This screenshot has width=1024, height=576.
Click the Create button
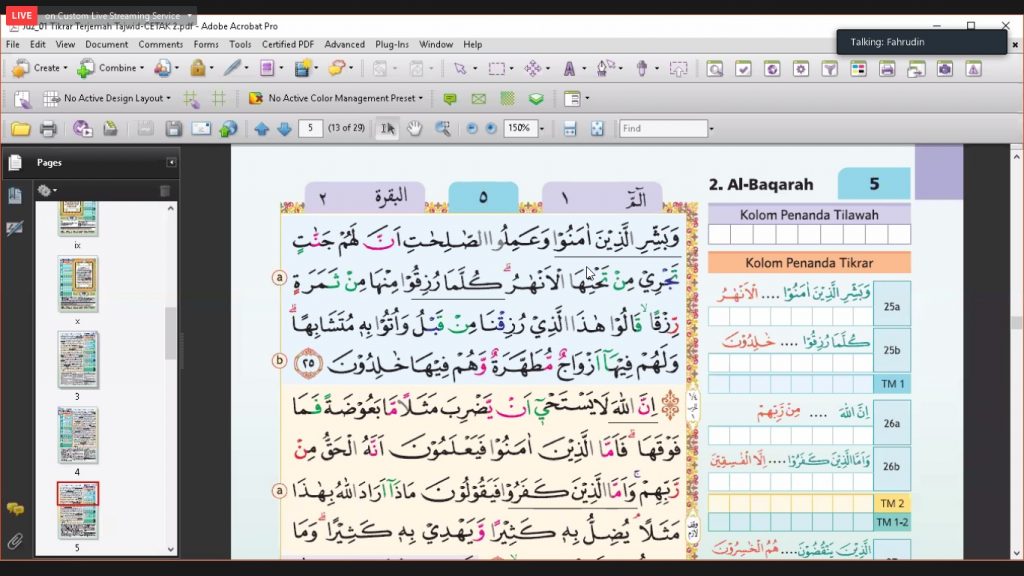coord(39,68)
